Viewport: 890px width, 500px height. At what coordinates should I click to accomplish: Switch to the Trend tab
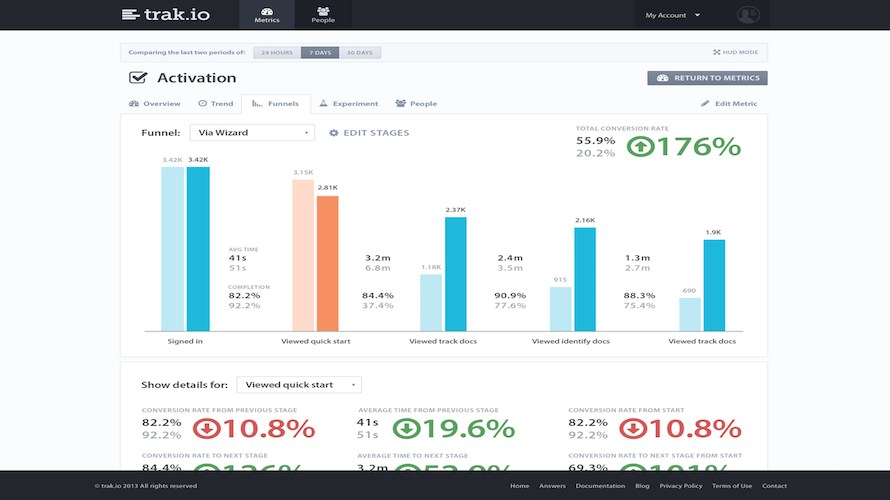[216, 104]
